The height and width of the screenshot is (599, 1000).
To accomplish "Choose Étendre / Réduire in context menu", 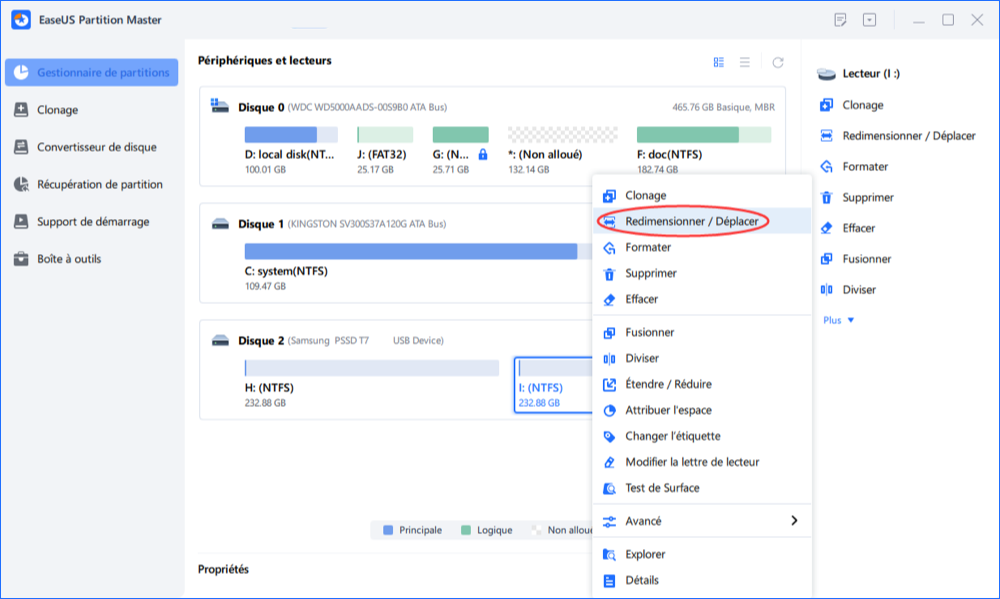I will (x=702, y=384).
